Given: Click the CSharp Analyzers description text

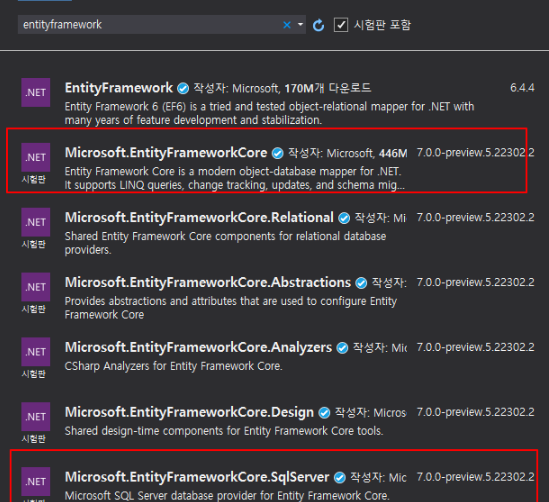Looking at the screenshot, I should [x=173, y=366].
